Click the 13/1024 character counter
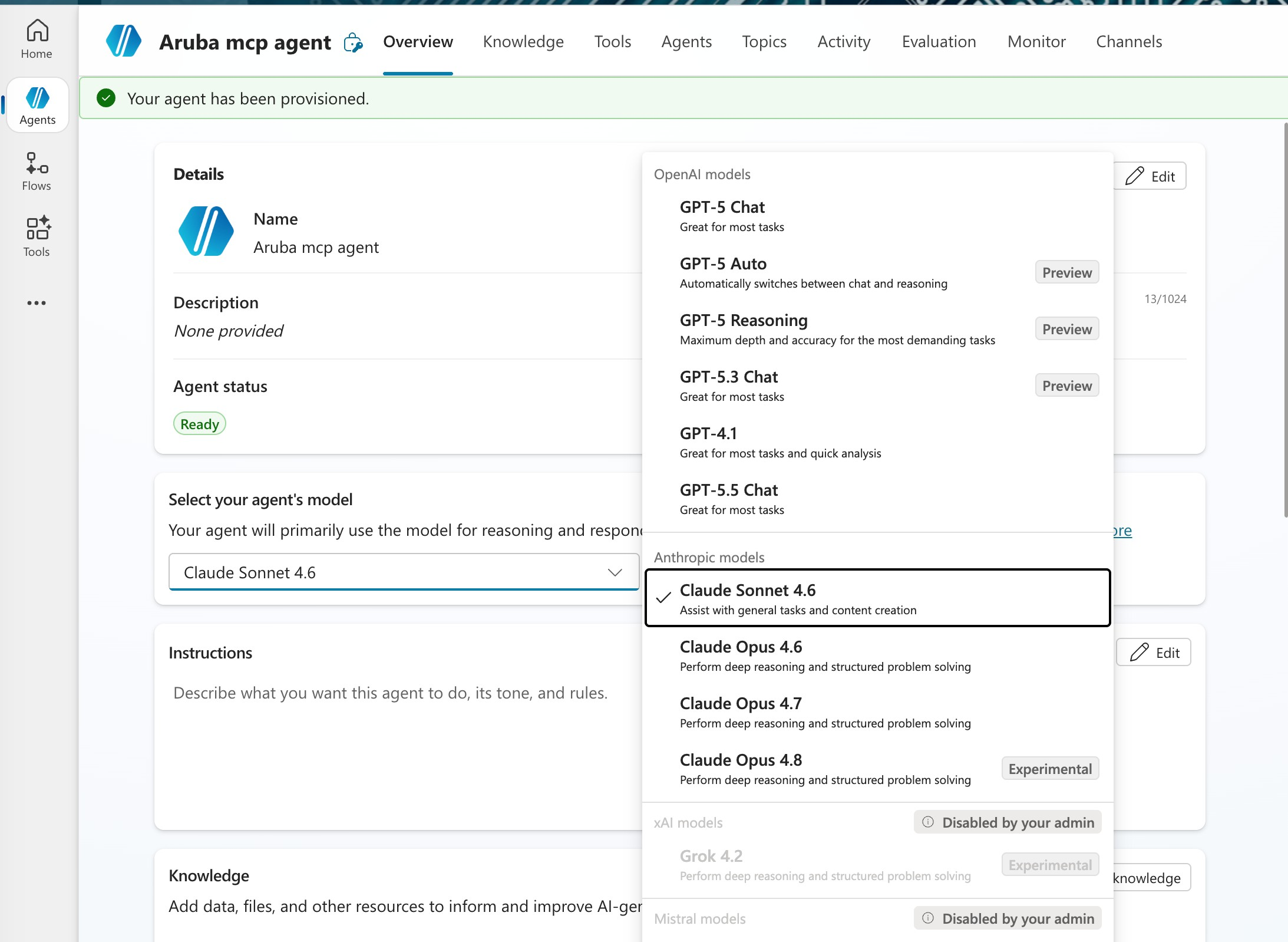This screenshot has width=1288, height=942. pyautogui.click(x=1165, y=299)
